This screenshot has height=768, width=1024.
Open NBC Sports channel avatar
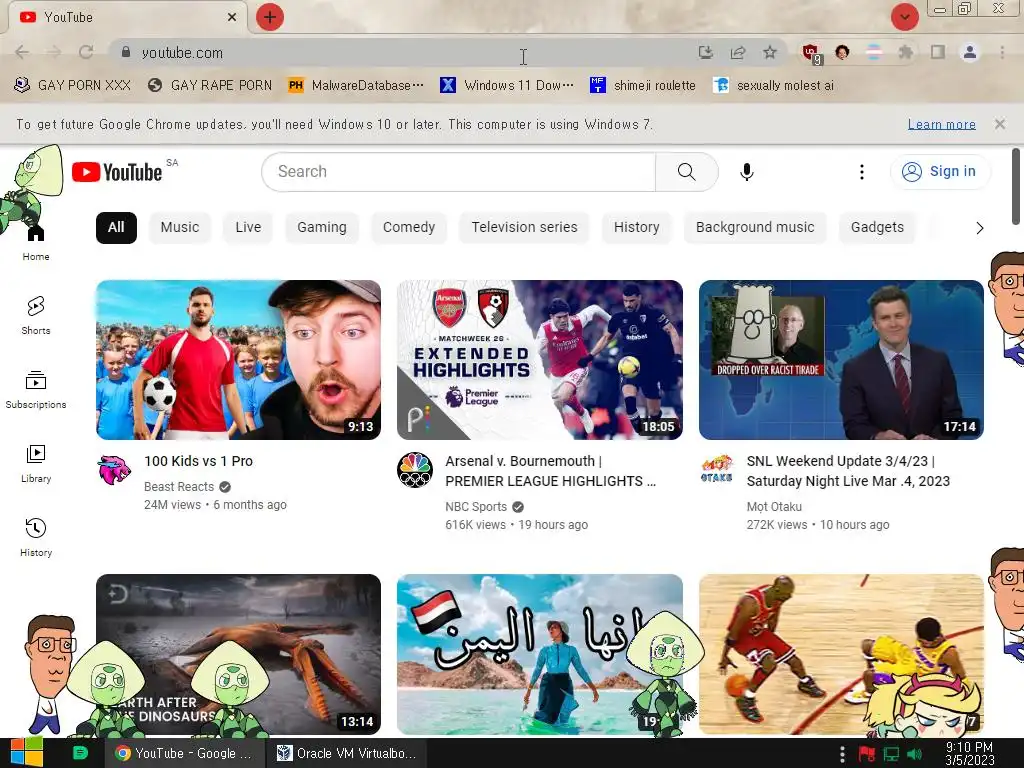pos(415,470)
